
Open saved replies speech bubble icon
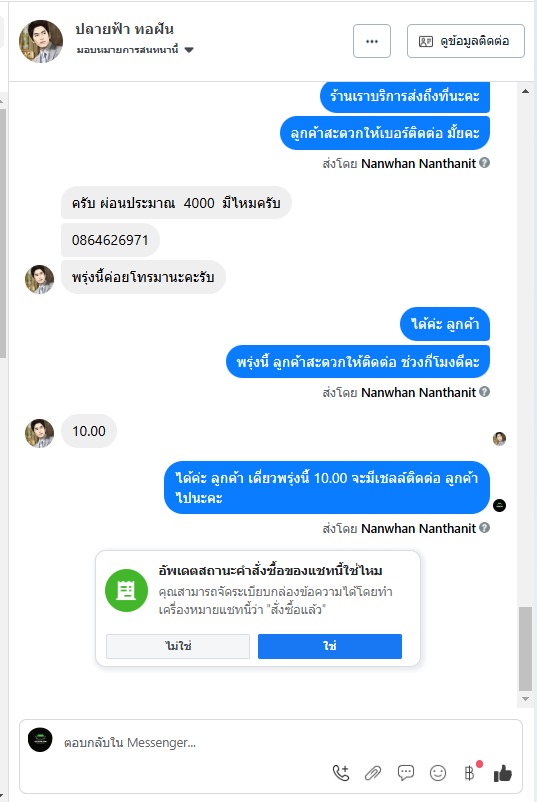click(406, 772)
